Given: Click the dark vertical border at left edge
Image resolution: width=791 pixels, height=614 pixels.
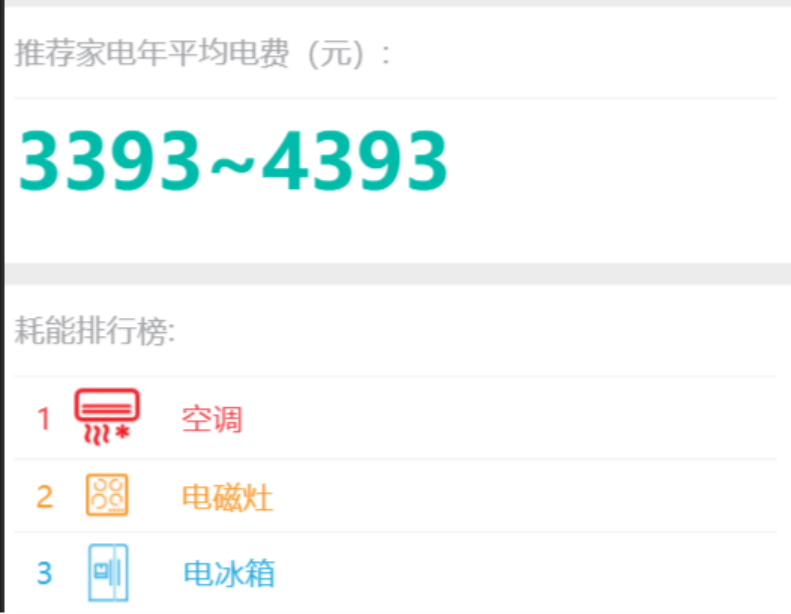Looking at the screenshot, I should [x=2, y=307].
